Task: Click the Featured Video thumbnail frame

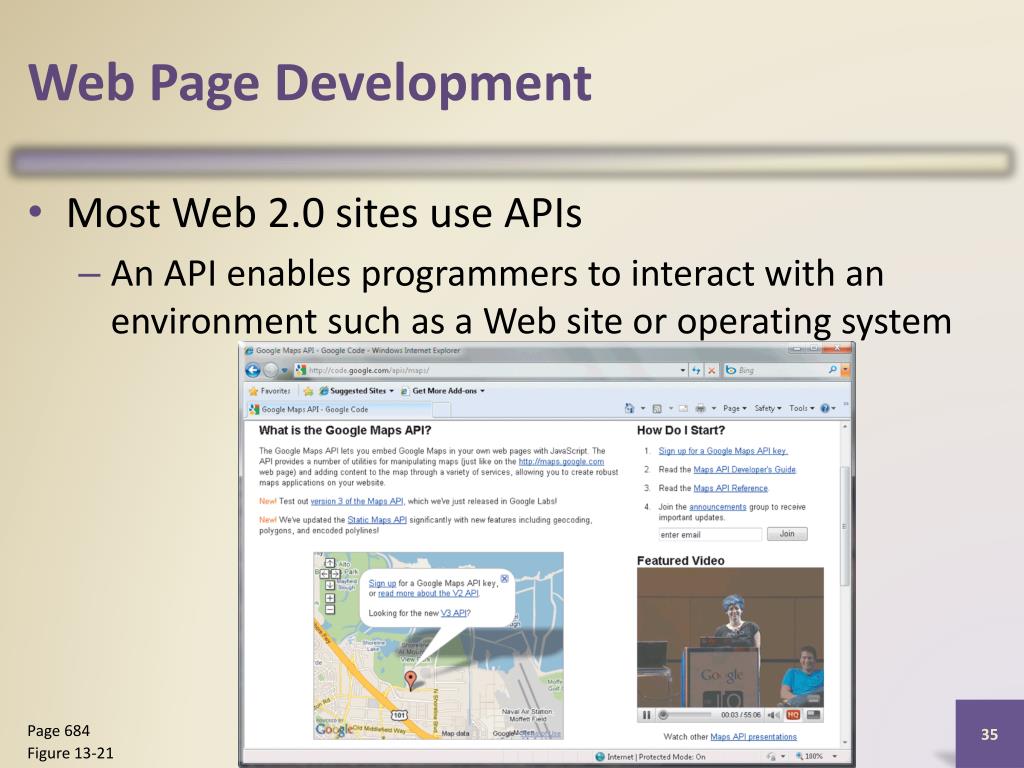Action: (730, 638)
